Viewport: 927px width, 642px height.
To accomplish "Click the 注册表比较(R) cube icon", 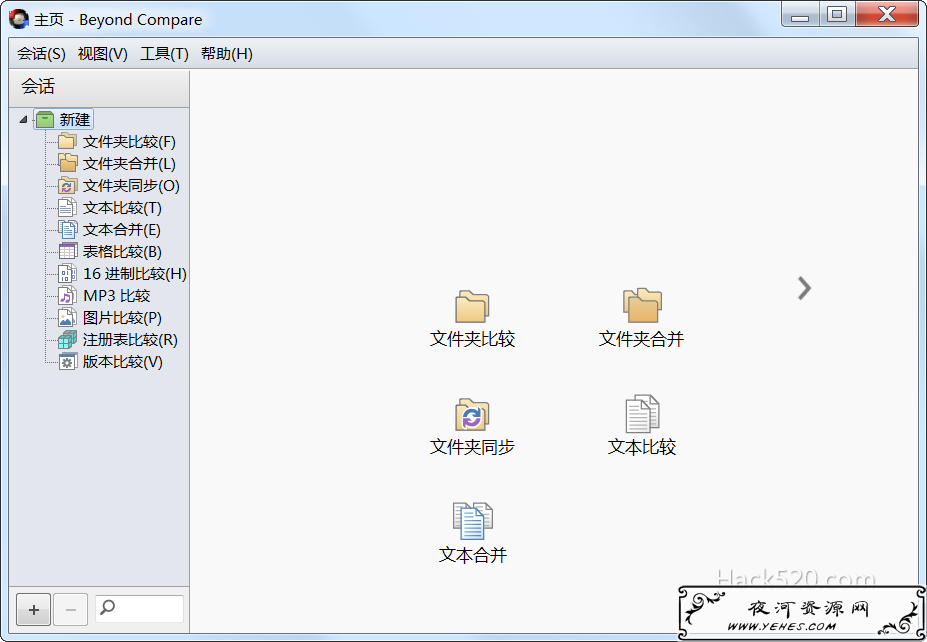I will (x=67, y=339).
